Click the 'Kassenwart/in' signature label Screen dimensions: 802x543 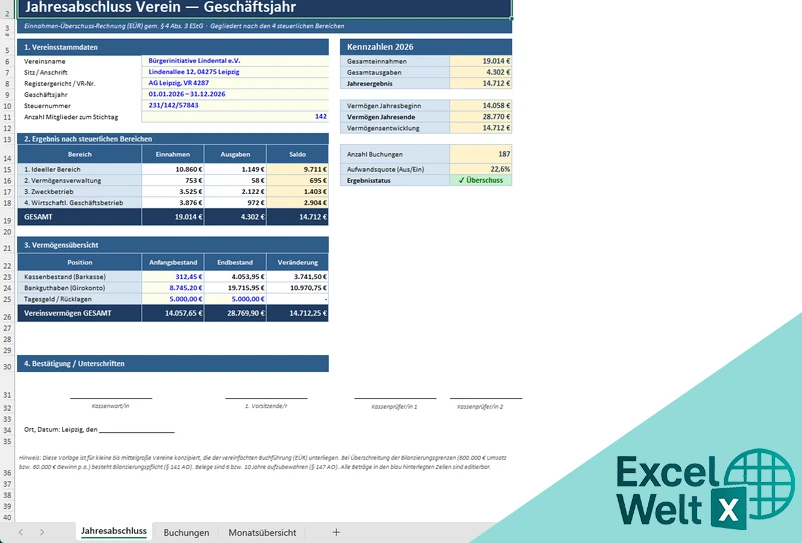(110, 406)
